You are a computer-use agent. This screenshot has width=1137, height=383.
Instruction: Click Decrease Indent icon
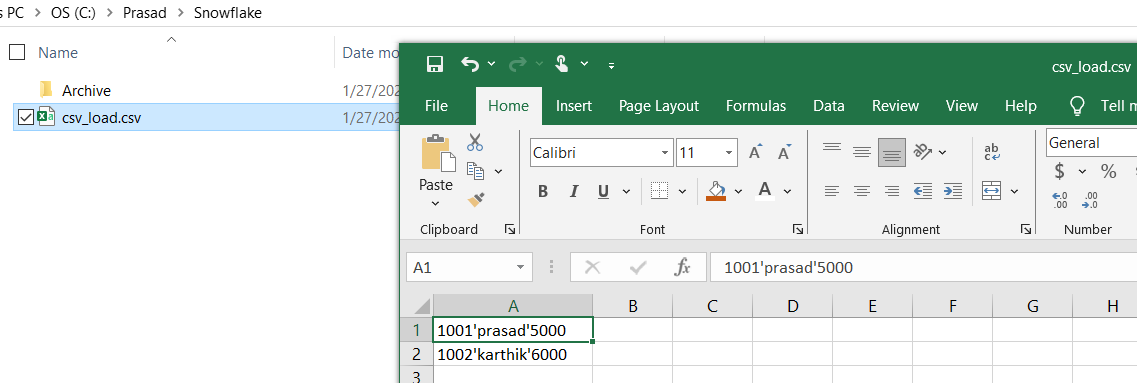coord(922,192)
